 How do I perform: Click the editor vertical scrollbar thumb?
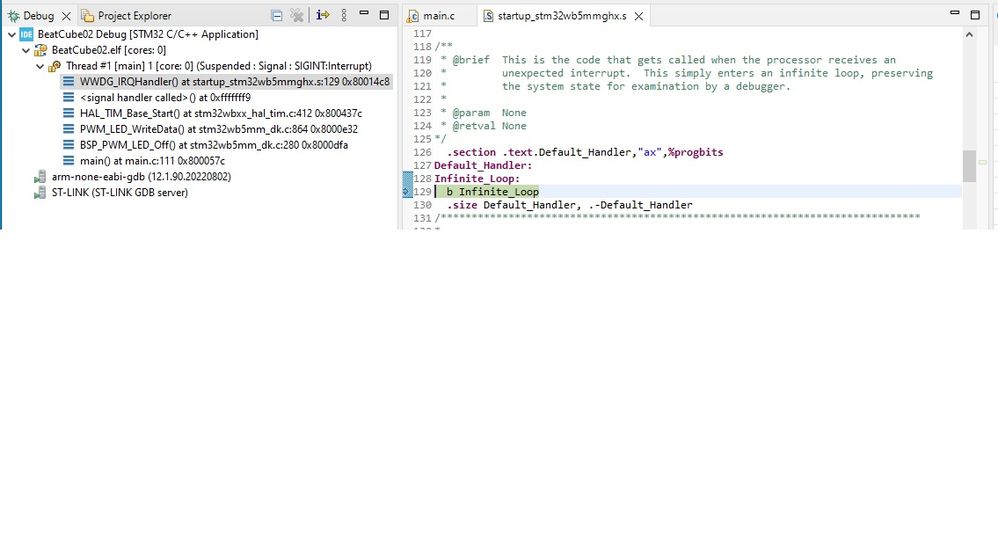click(x=969, y=166)
